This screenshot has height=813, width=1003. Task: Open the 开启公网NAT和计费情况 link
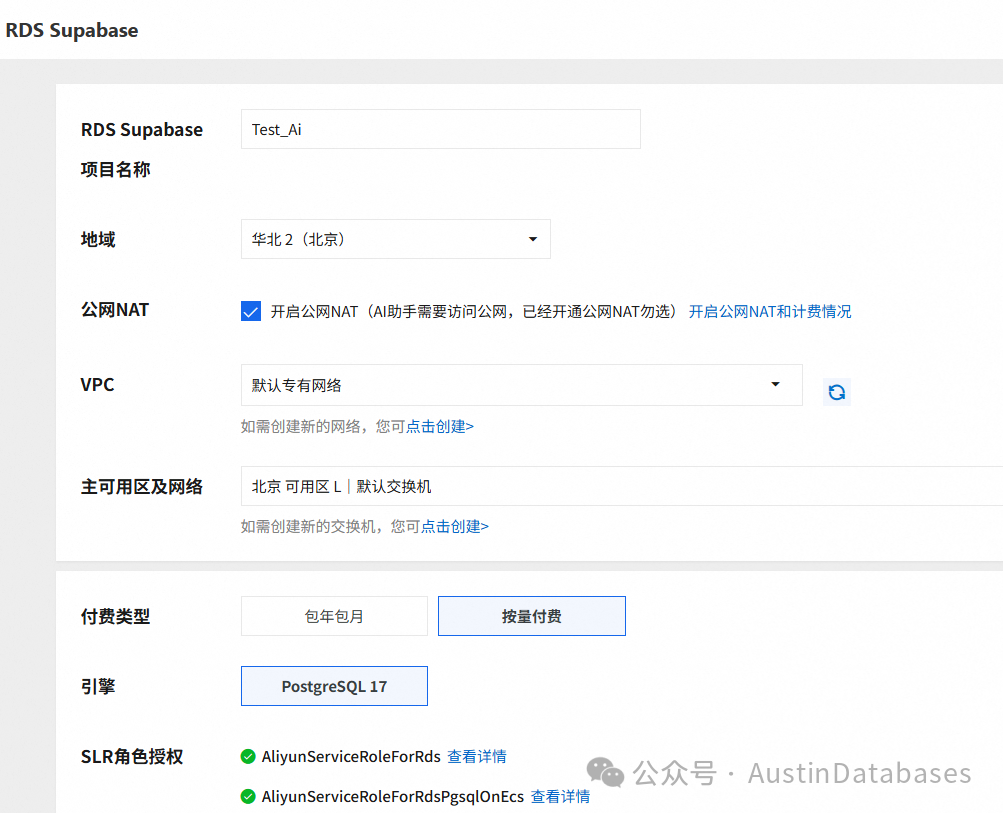[770, 312]
